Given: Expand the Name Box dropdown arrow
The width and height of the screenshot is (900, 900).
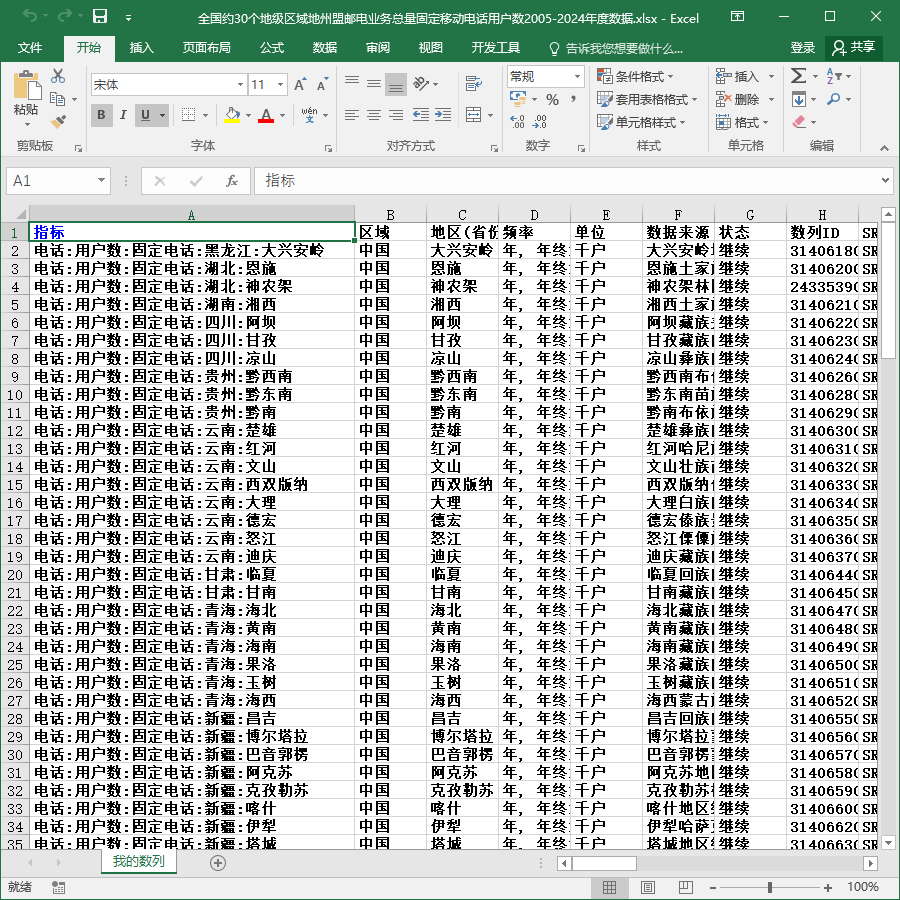Looking at the screenshot, I should coord(102,181).
